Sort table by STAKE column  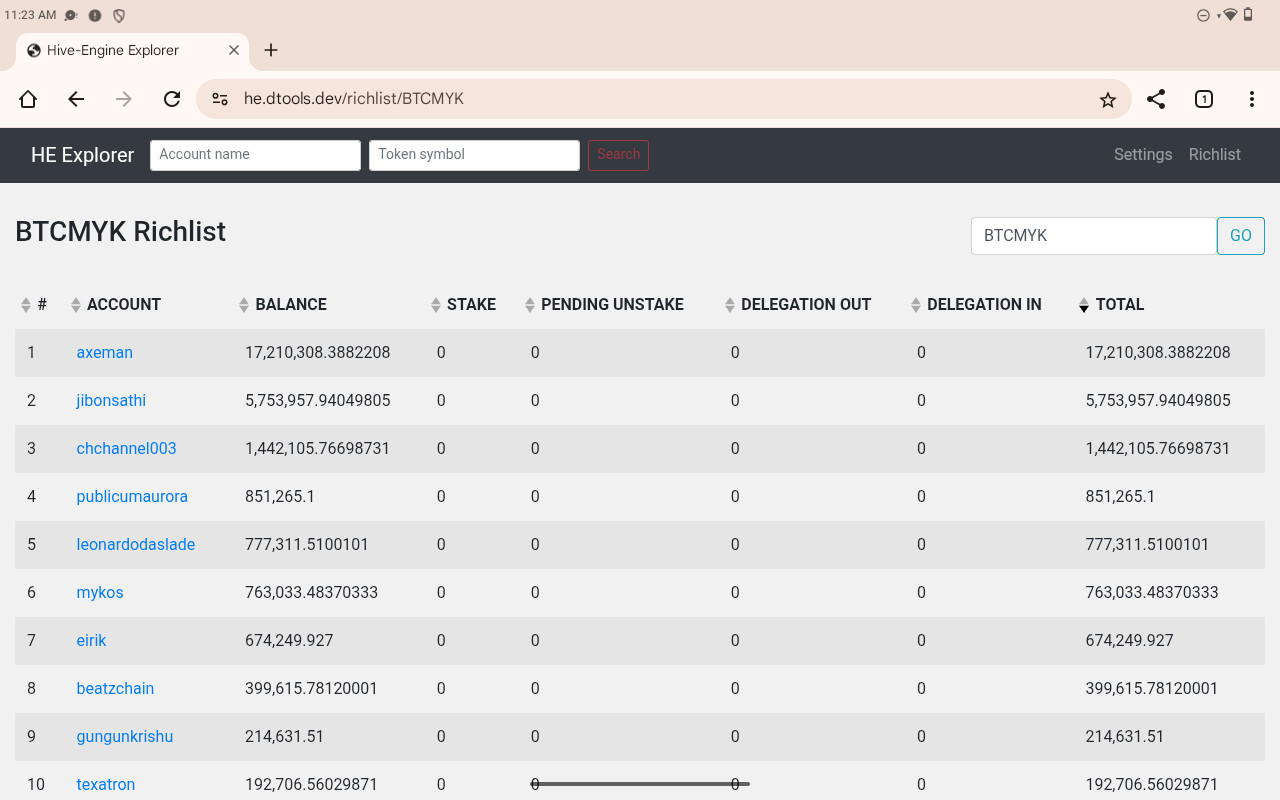(x=470, y=305)
